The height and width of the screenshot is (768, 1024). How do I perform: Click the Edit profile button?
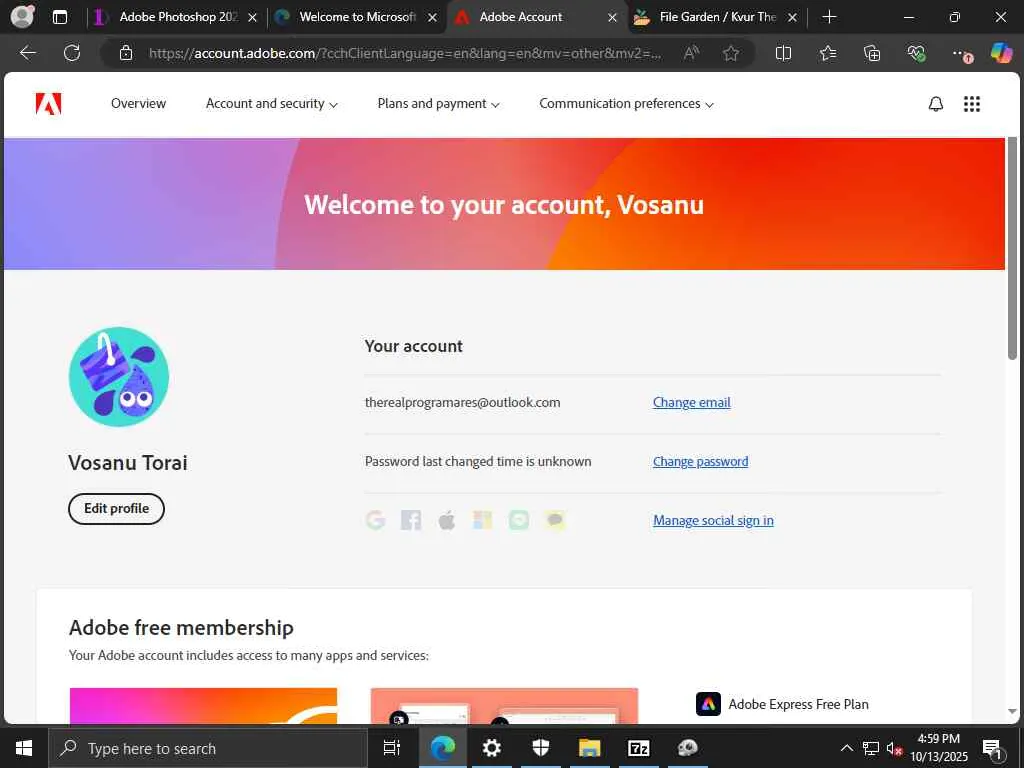(116, 509)
